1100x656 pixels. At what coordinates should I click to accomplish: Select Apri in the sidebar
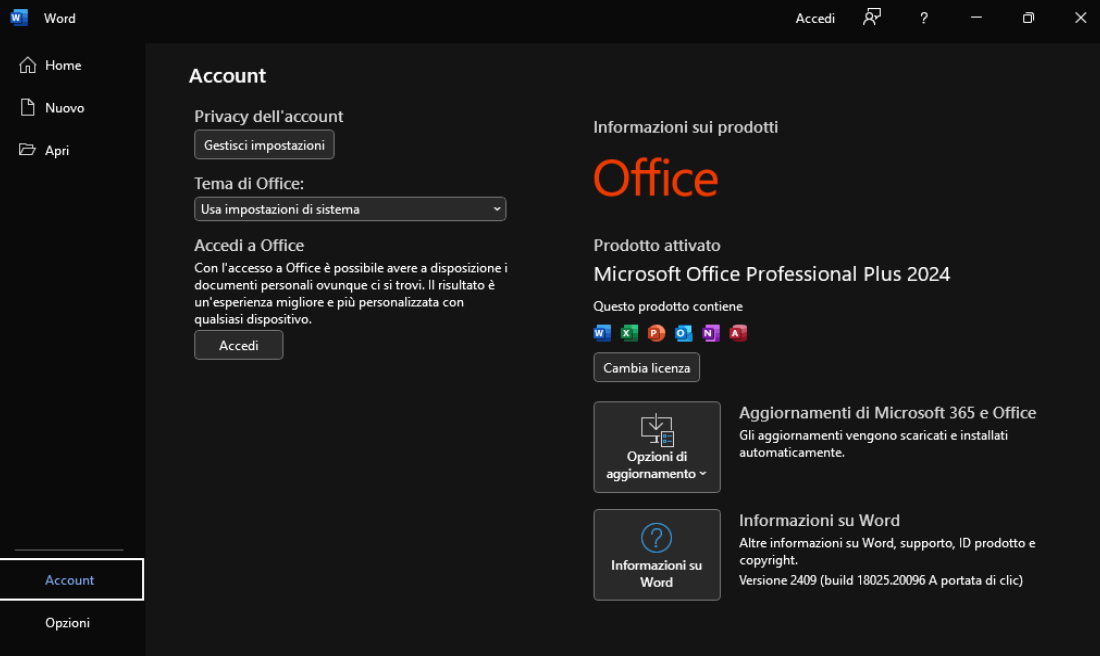click(72, 150)
